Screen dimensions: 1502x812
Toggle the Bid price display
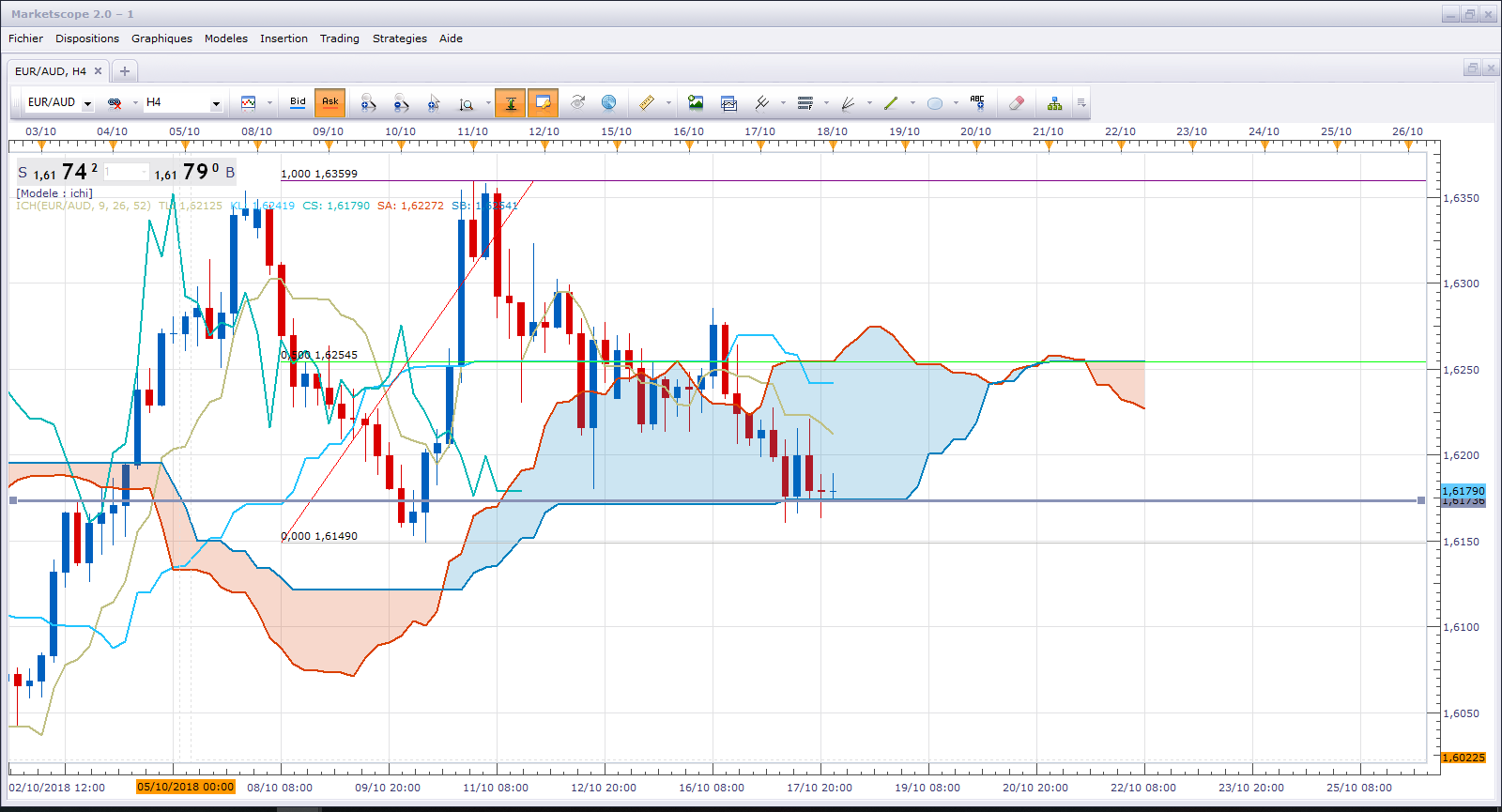tap(298, 102)
